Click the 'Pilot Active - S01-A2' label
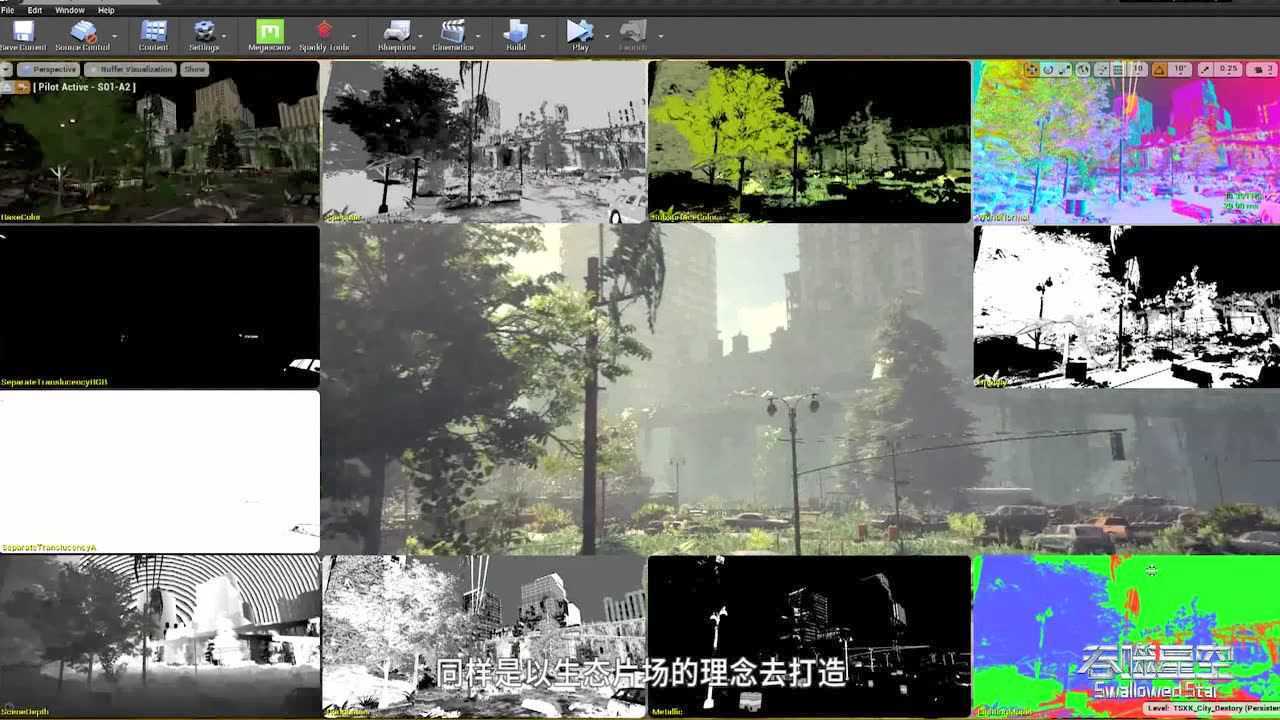The image size is (1280, 720). pyautogui.click(x=84, y=87)
